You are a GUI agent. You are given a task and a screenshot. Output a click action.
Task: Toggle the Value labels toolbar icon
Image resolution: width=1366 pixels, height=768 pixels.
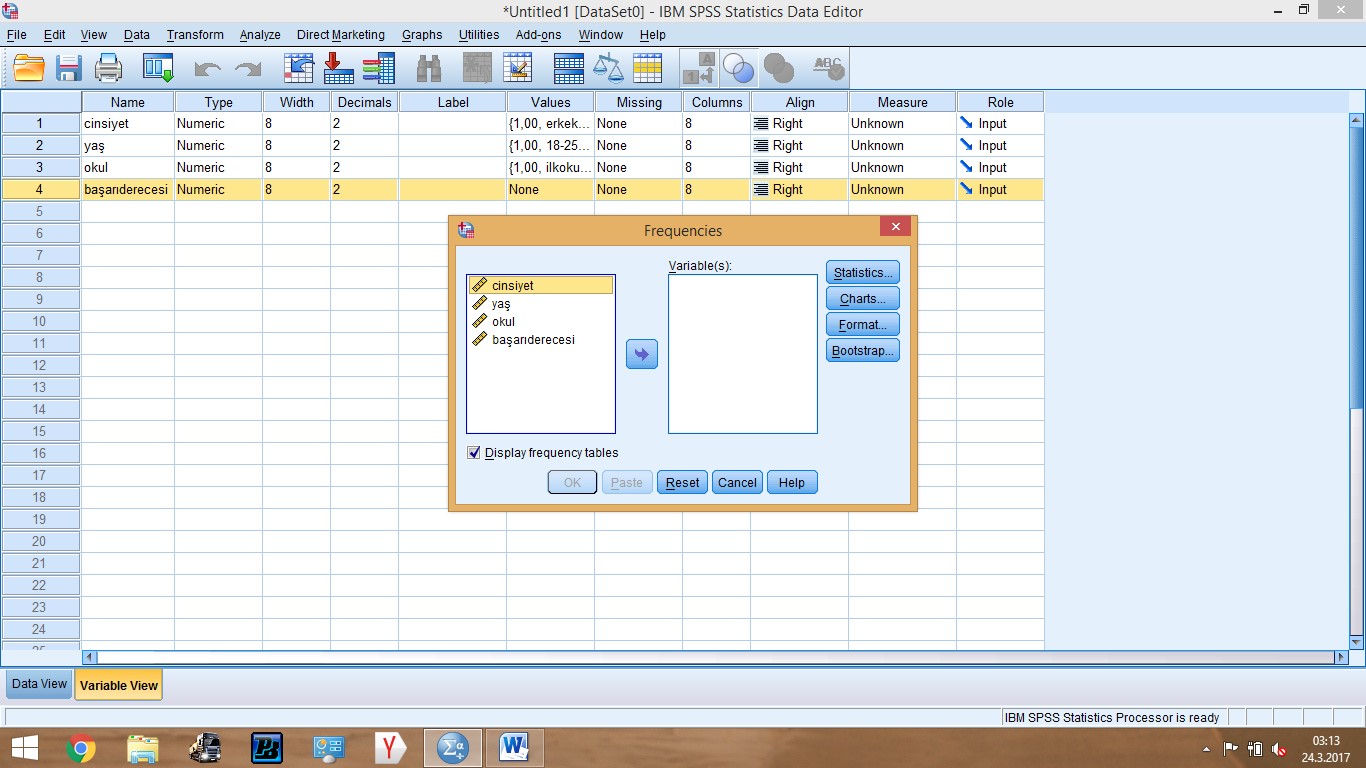point(699,68)
